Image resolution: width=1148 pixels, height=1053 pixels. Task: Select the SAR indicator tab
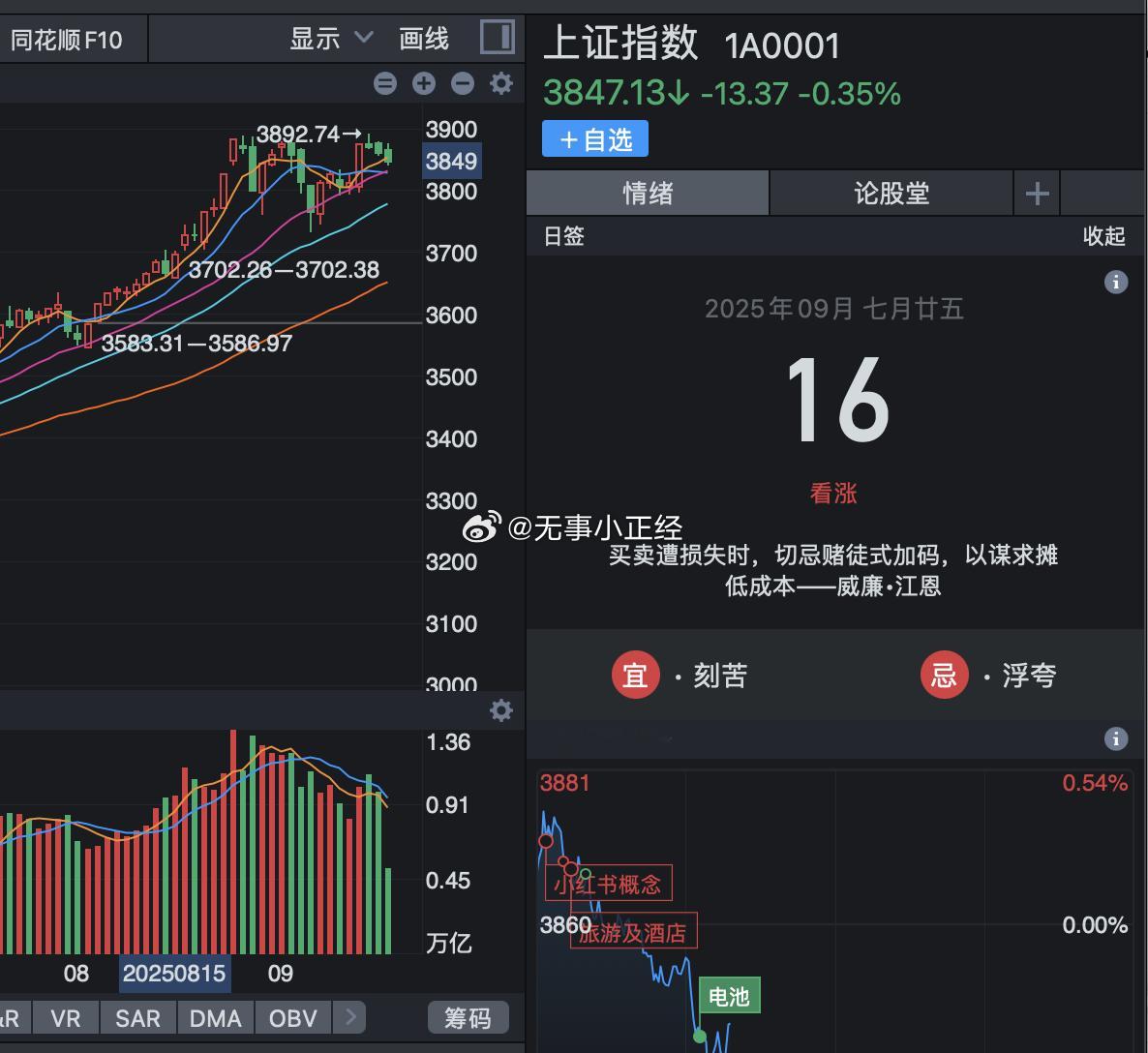[137, 1018]
